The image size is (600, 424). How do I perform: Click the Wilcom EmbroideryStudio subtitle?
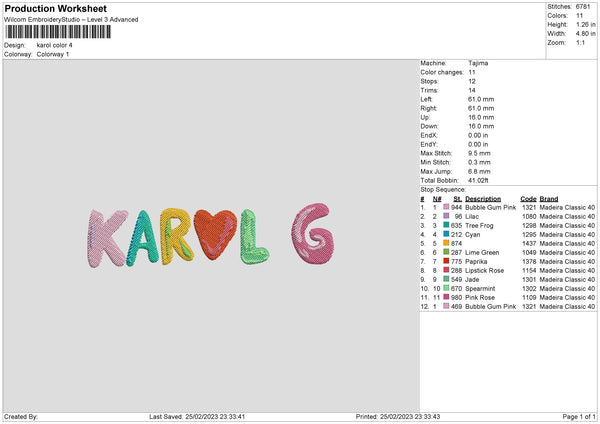point(71,20)
